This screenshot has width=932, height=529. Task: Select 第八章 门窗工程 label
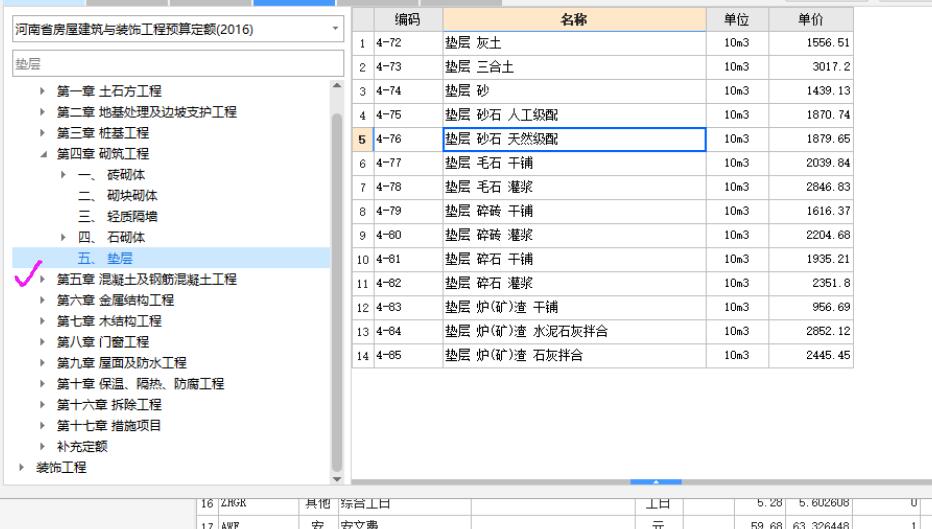pos(103,342)
